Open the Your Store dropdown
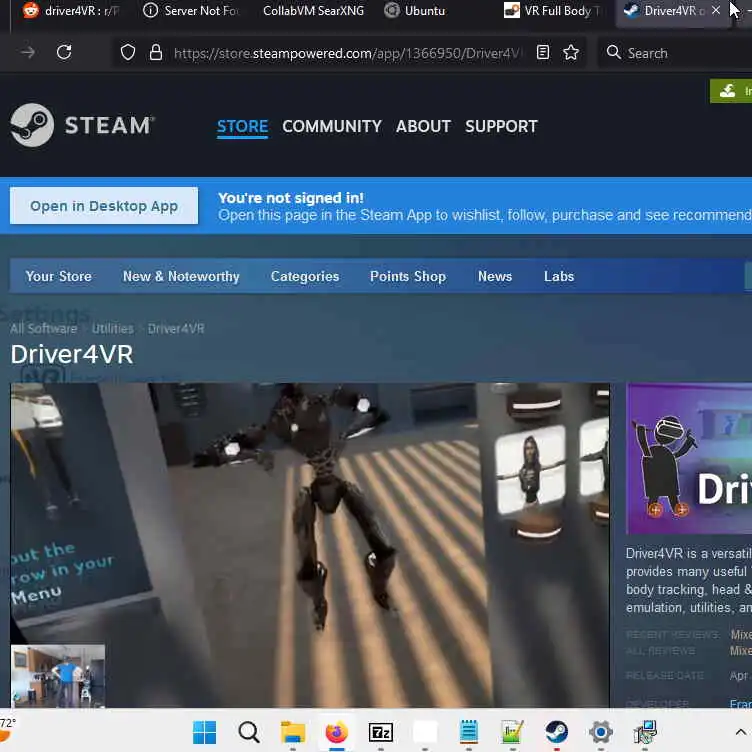Viewport: 752px width, 752px height. click(x=59, y=276)
